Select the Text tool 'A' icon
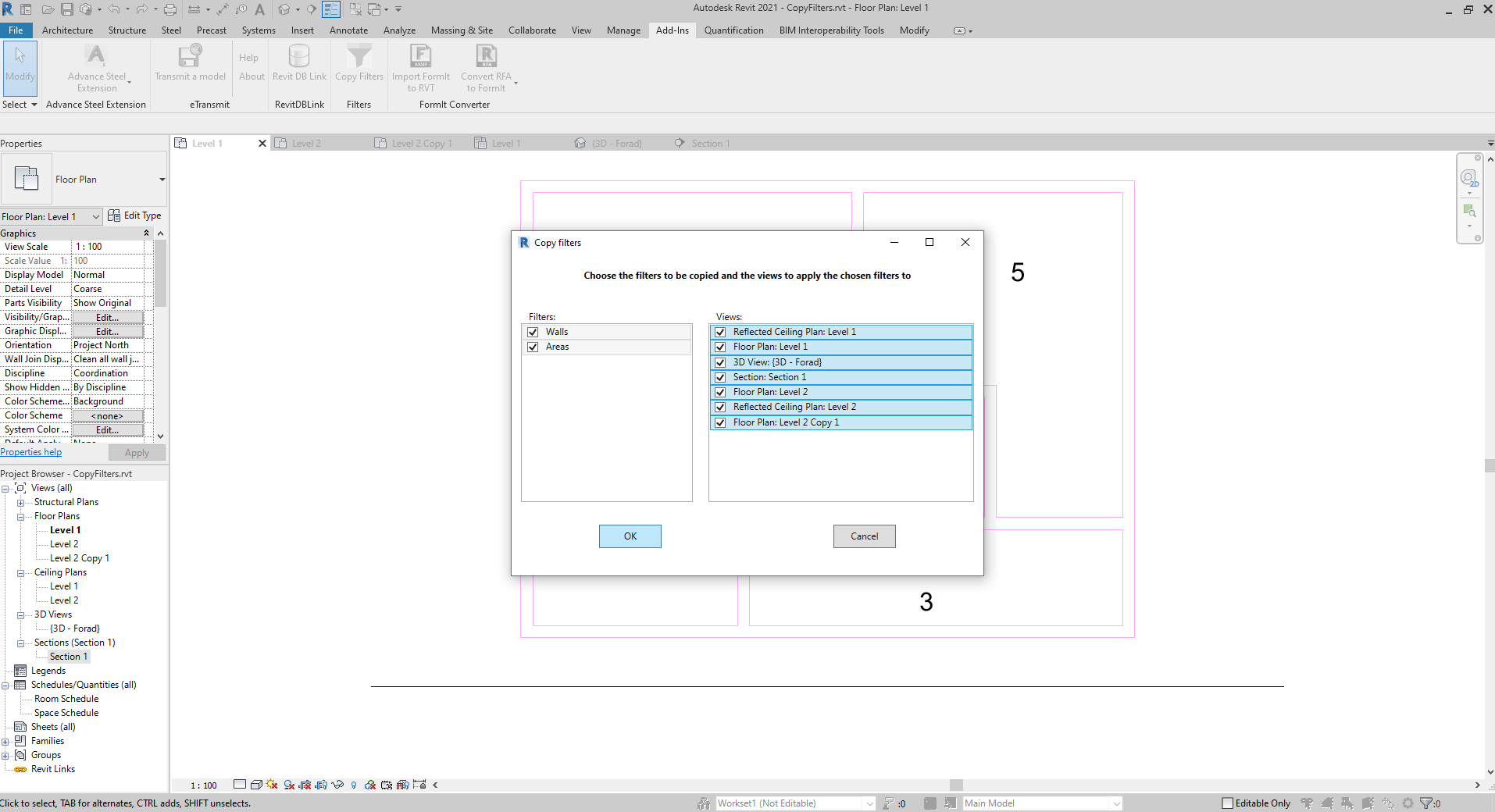1495x812 pixels. click(260, 9)
